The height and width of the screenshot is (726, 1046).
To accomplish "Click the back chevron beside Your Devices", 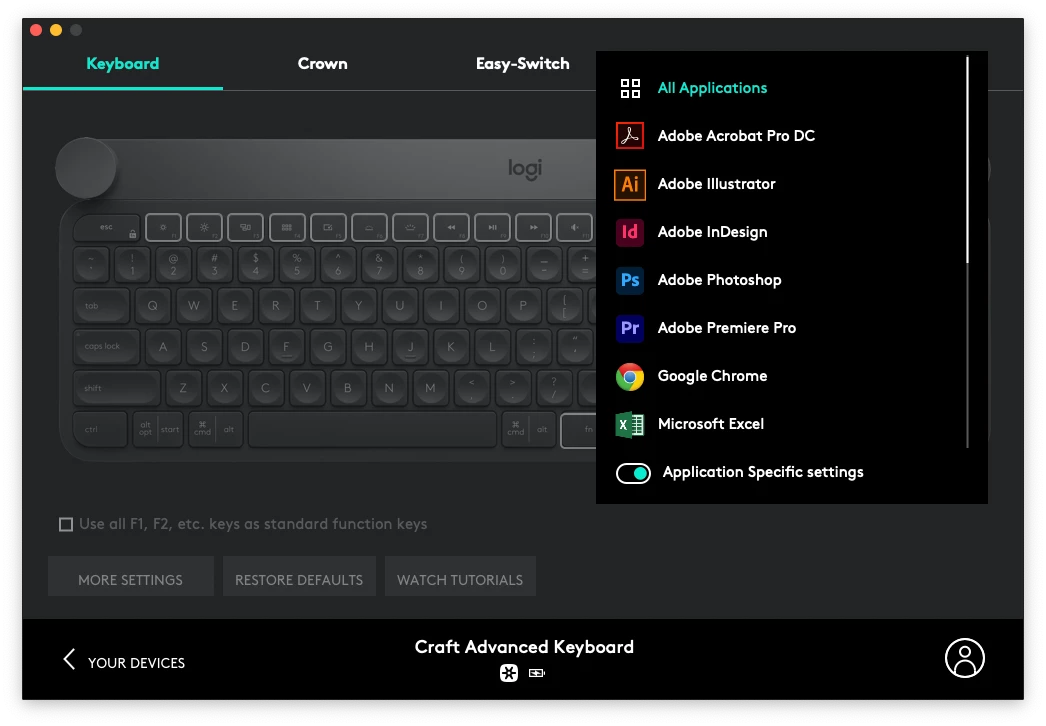I will 69,659.
